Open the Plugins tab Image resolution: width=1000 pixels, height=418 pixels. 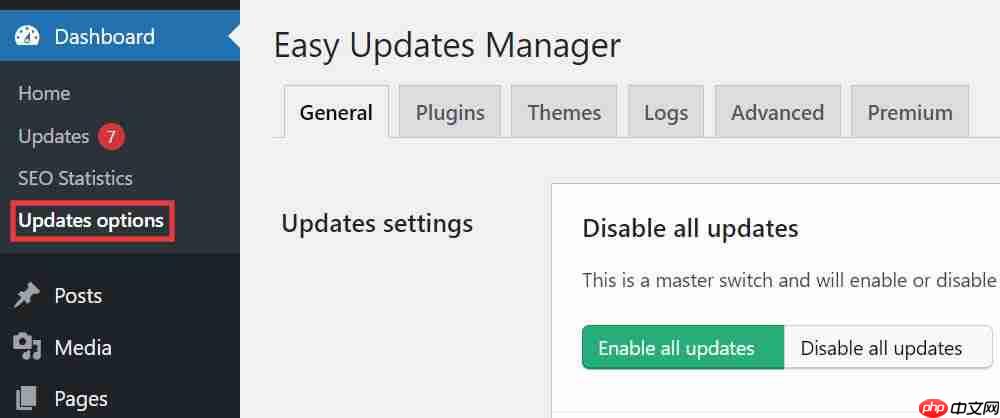[x=450, y=112]
